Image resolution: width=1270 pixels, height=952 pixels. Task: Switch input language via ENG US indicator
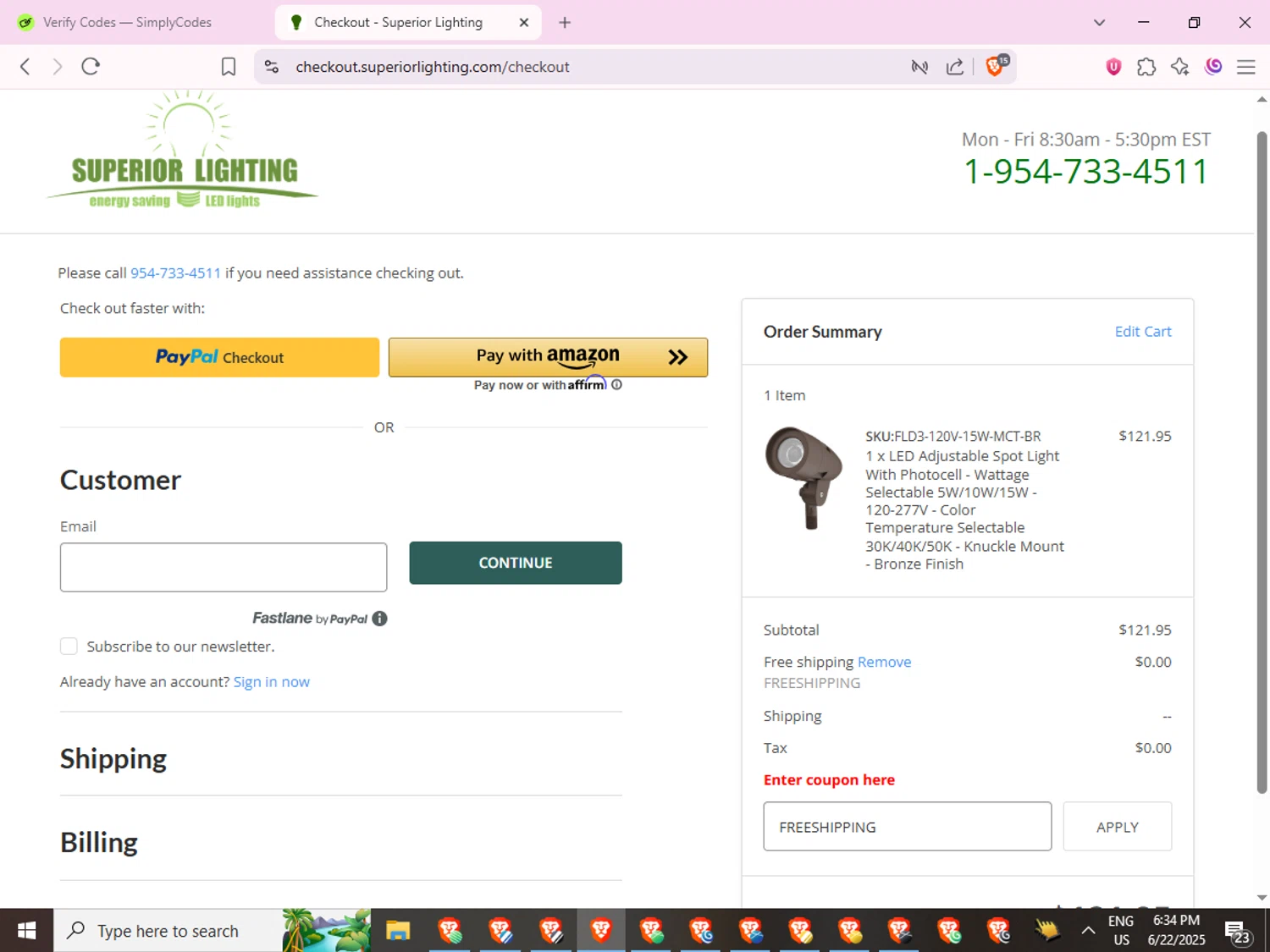1121,931
